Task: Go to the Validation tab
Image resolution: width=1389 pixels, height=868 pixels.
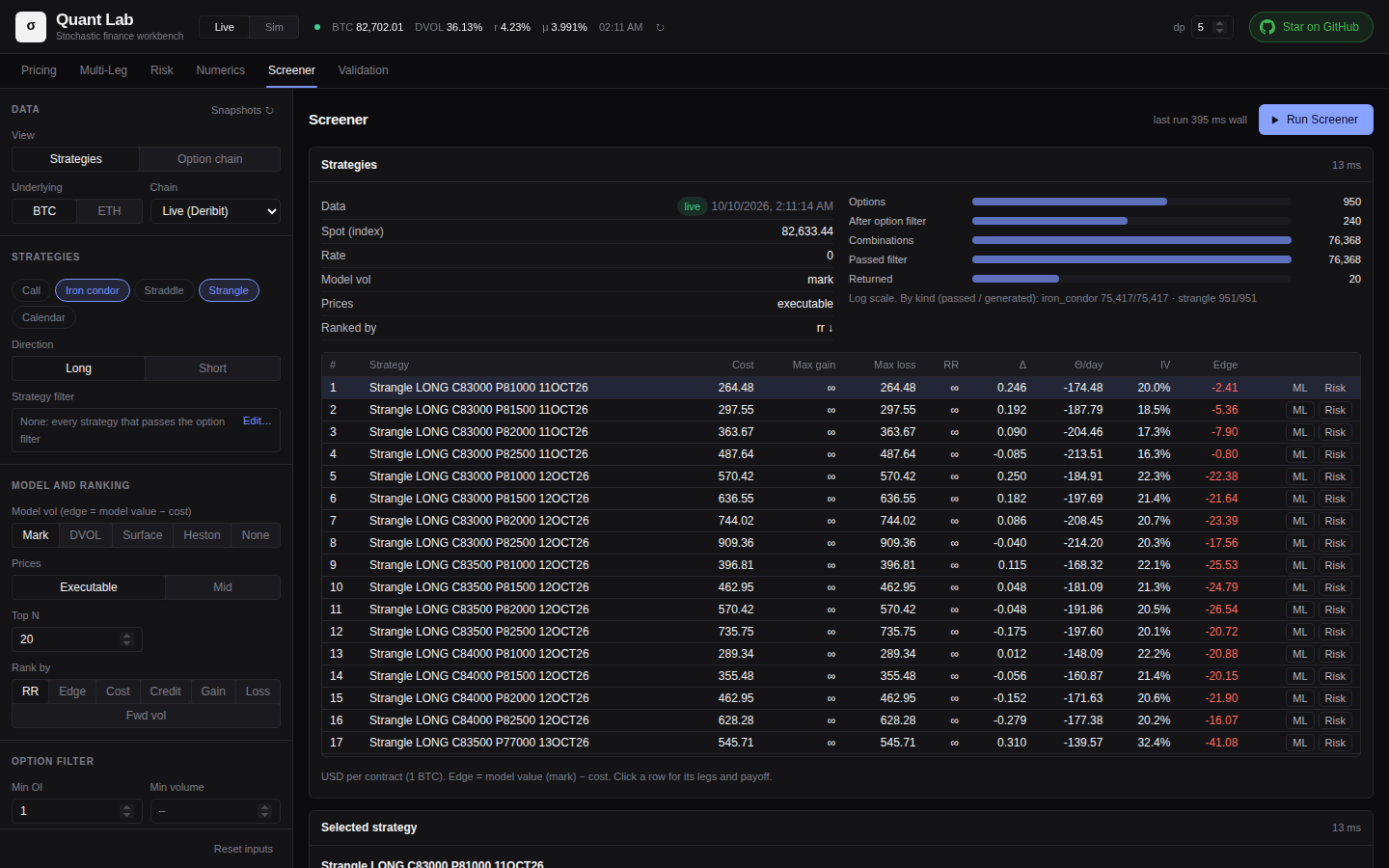Action: pyautogui.click(x=364, y=70)
